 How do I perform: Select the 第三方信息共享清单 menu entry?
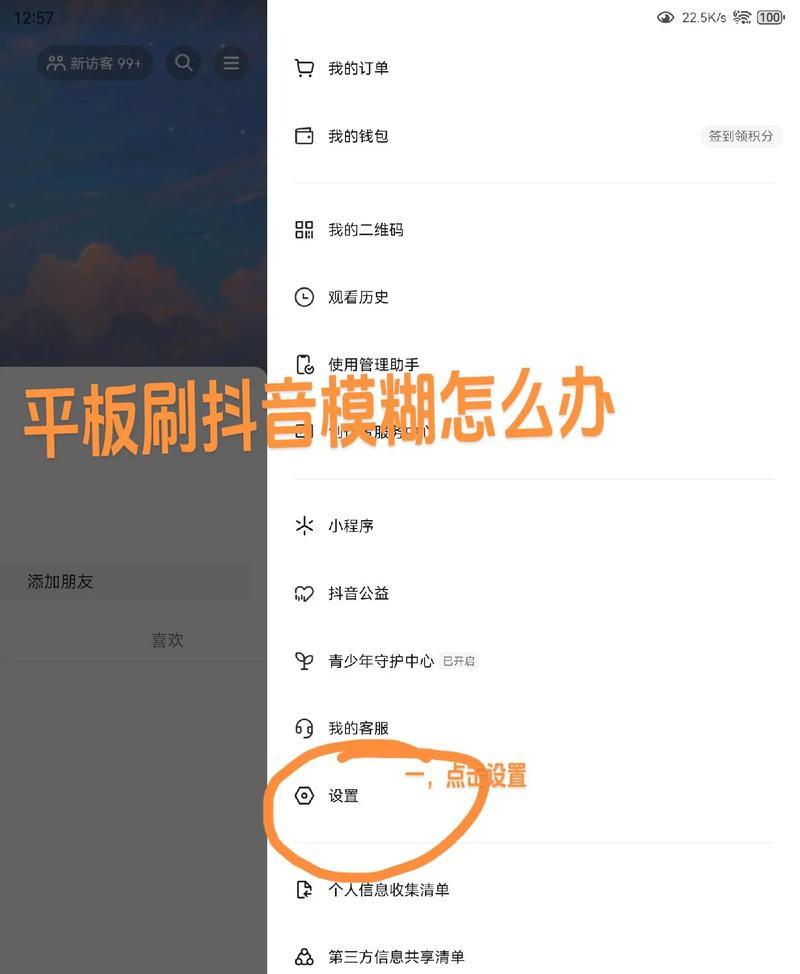coord(533,957)
